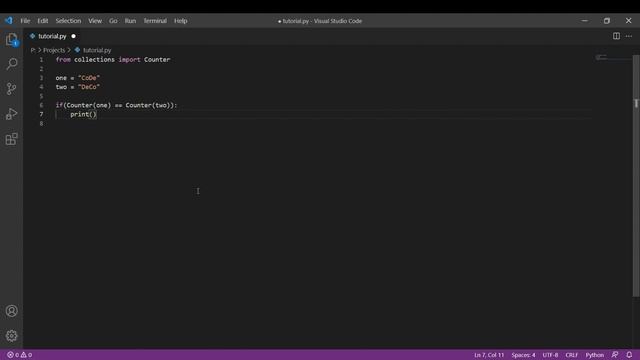
Task: Open the View menu
Action: [95, 21]
